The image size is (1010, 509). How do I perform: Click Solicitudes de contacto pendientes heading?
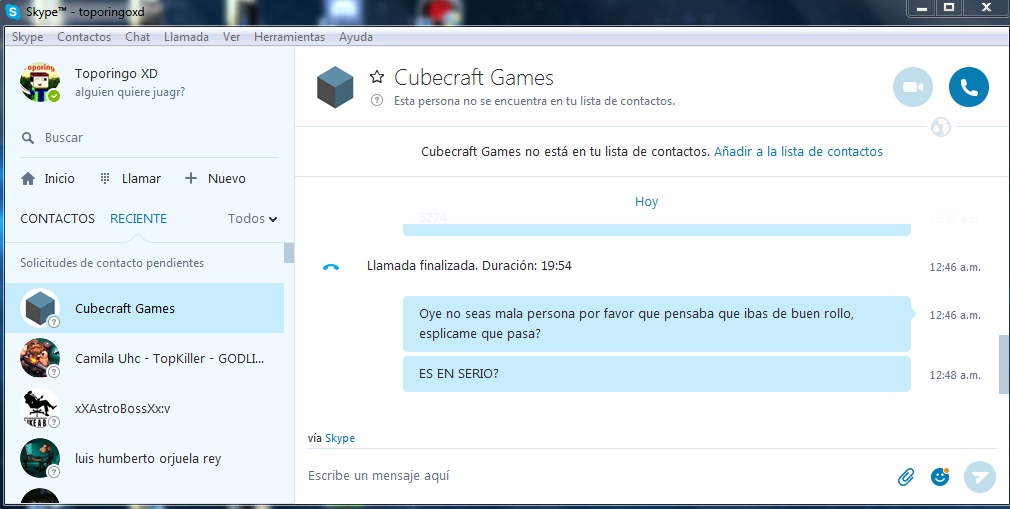click(112, 263)
